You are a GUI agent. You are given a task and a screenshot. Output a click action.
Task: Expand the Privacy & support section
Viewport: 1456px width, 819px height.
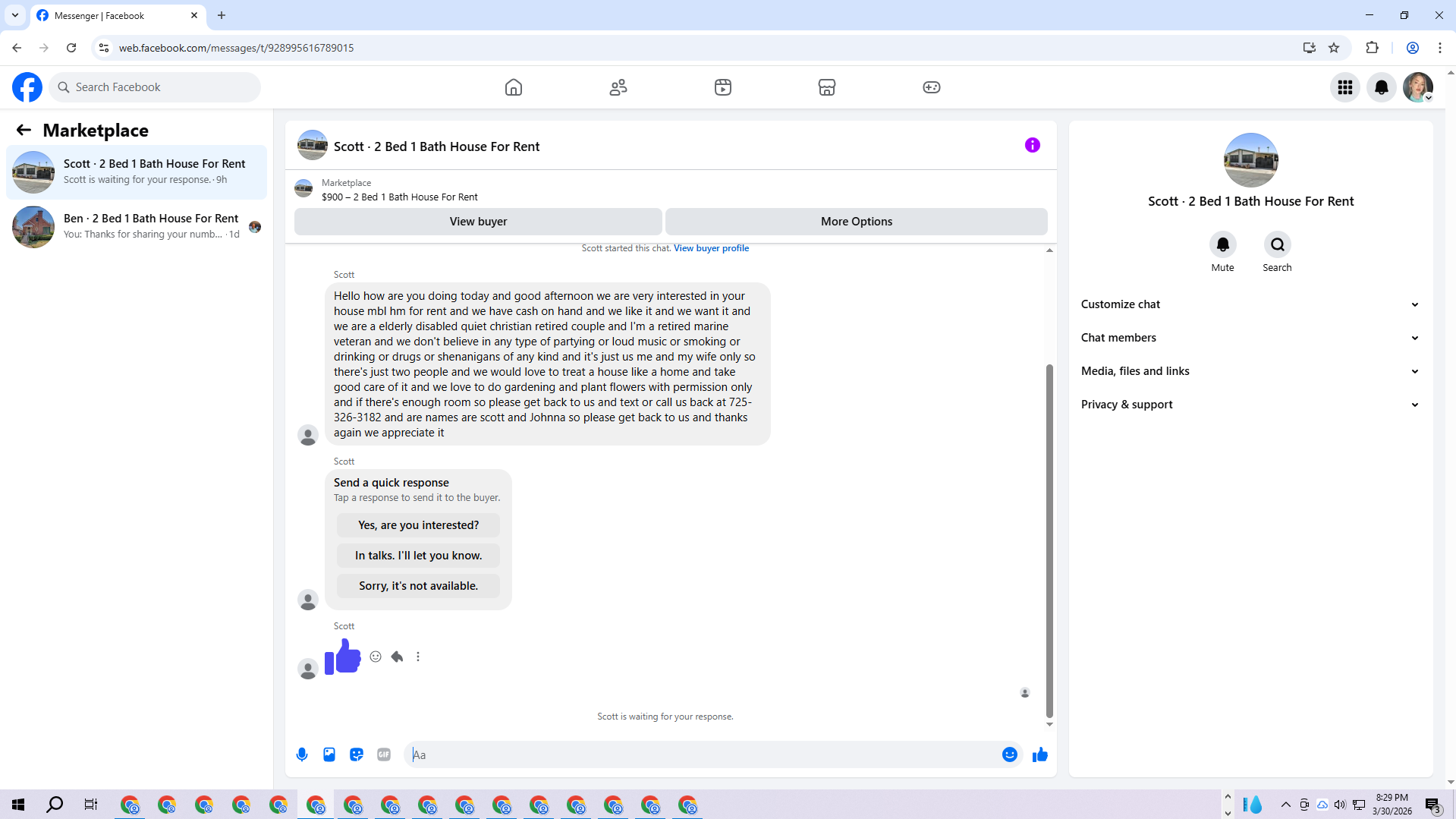pyautogui.click(x=1250, y=405)
